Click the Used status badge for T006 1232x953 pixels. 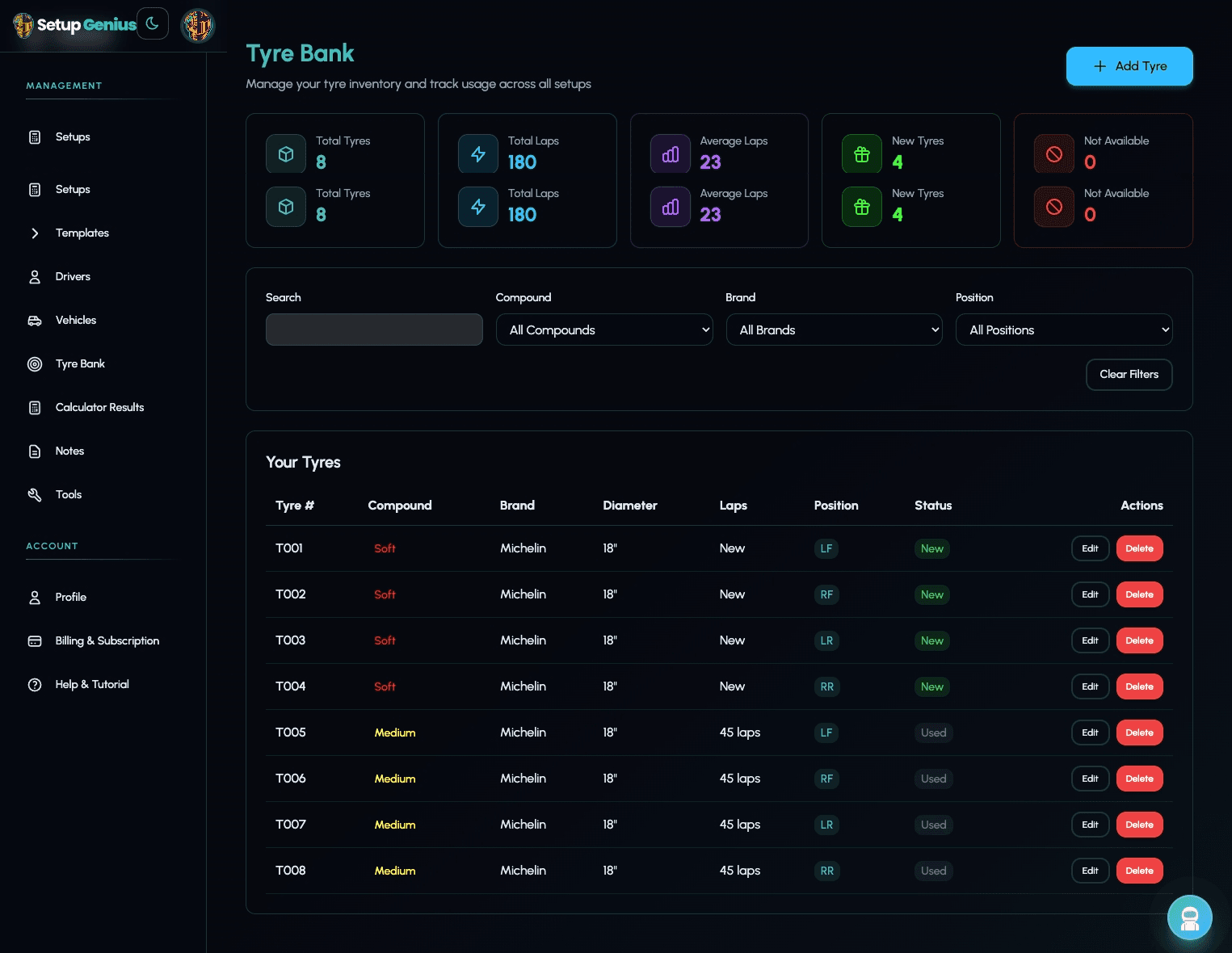pos(934,779)
